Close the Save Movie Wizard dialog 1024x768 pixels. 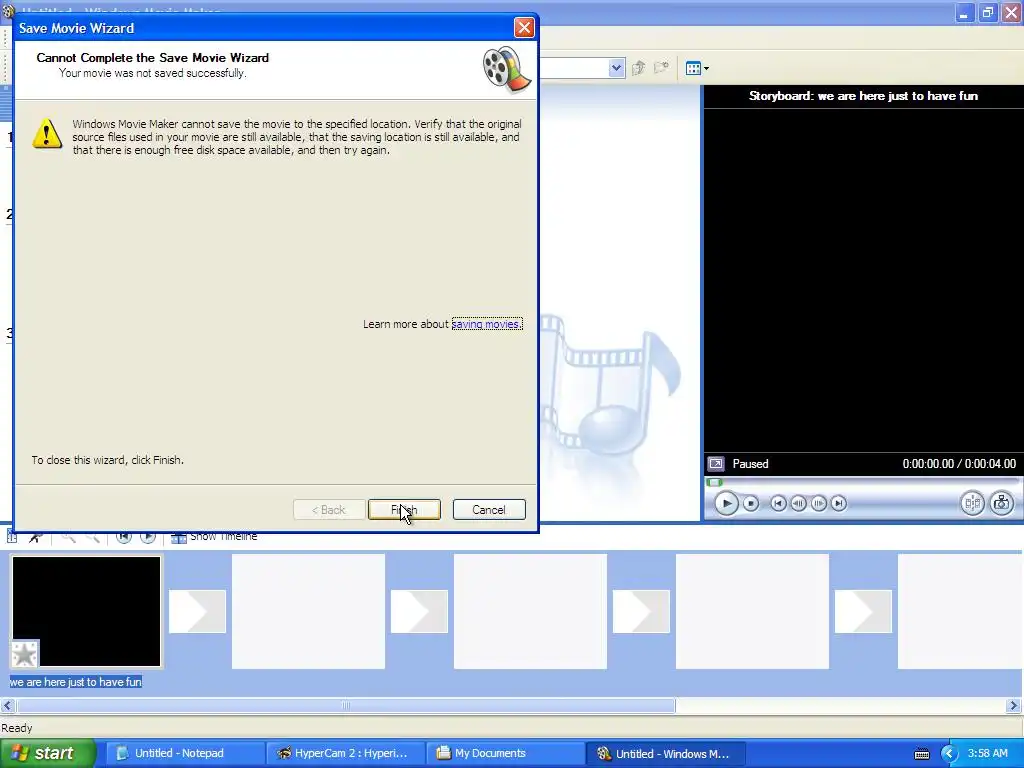point(524,27)
